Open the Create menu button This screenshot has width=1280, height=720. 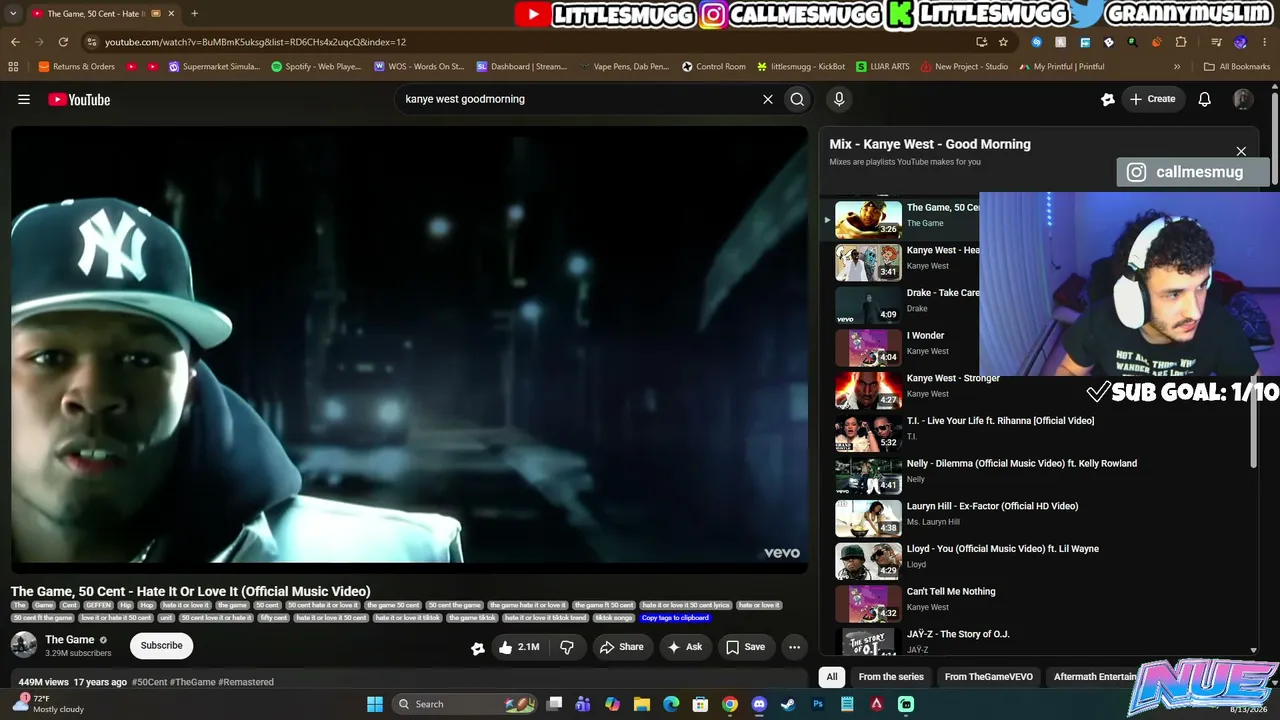tap(1152, 99)
